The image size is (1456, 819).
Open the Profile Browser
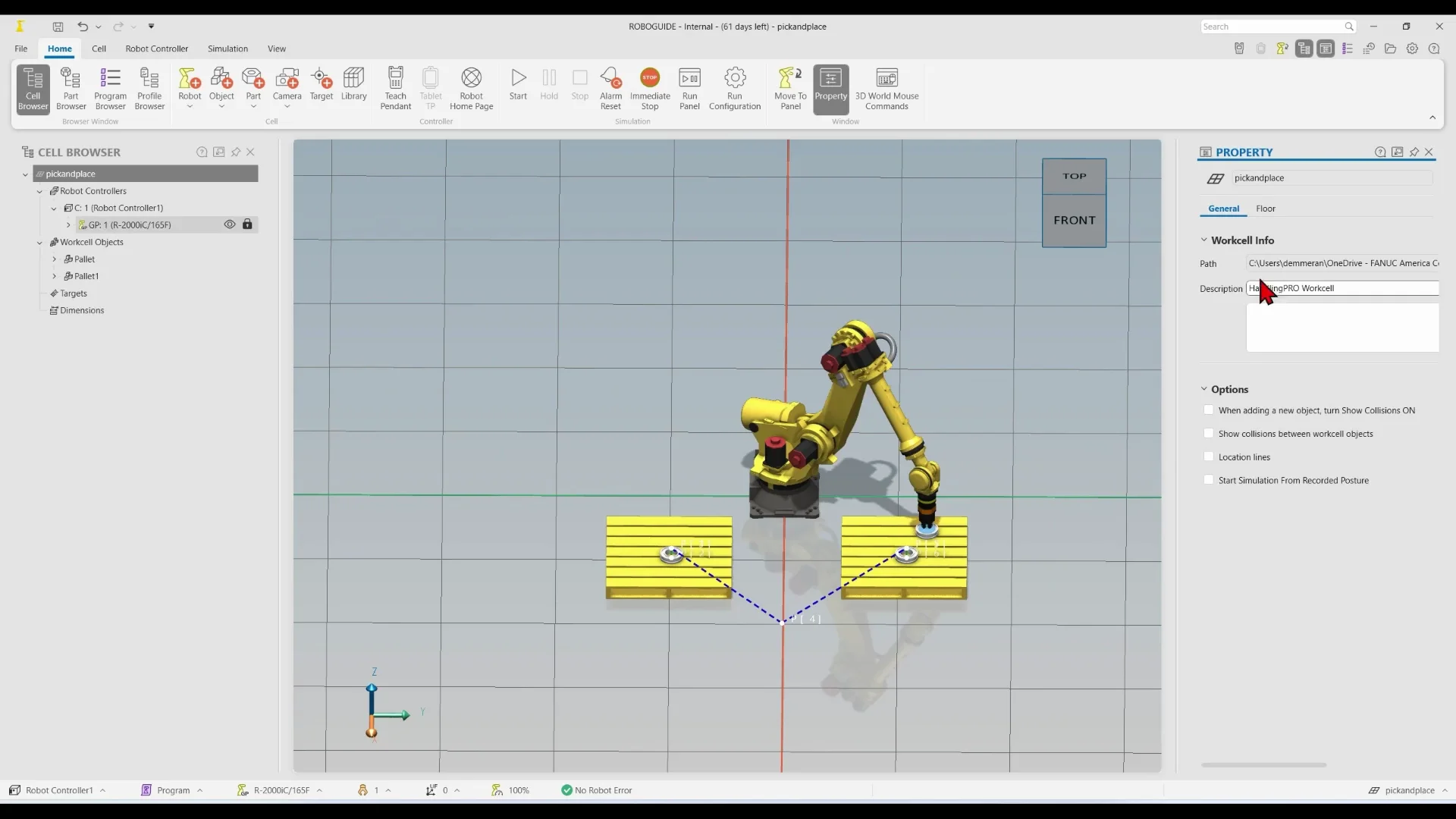[149, 89]
